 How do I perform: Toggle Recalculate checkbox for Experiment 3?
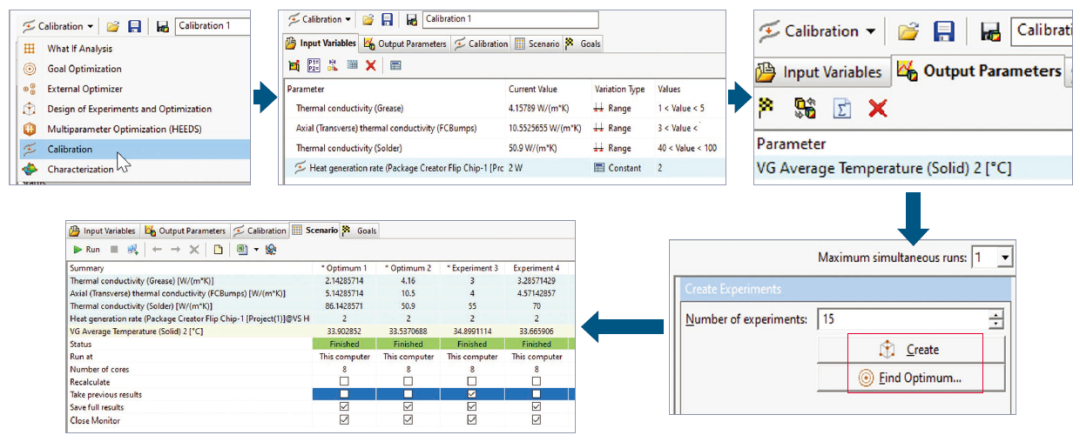click(472, 381)
